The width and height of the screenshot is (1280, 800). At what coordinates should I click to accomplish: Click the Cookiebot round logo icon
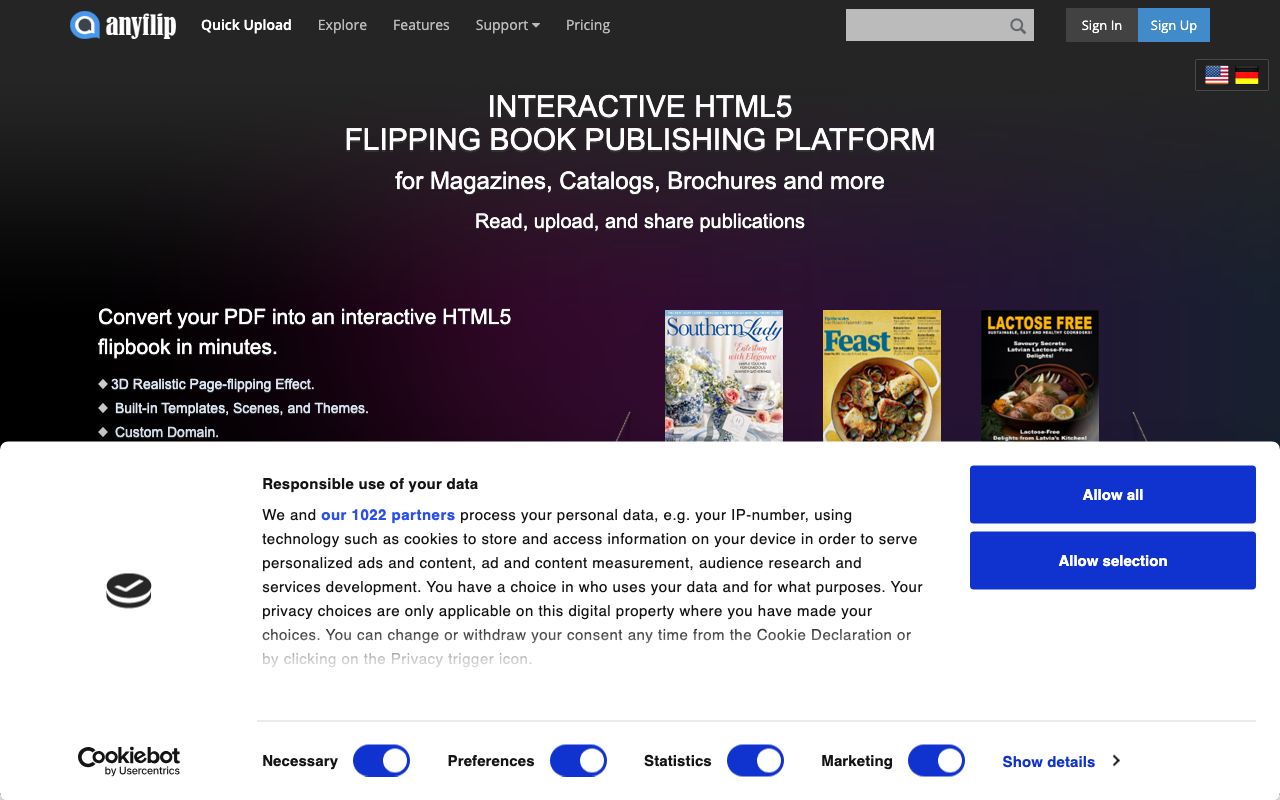pos(129,591)
